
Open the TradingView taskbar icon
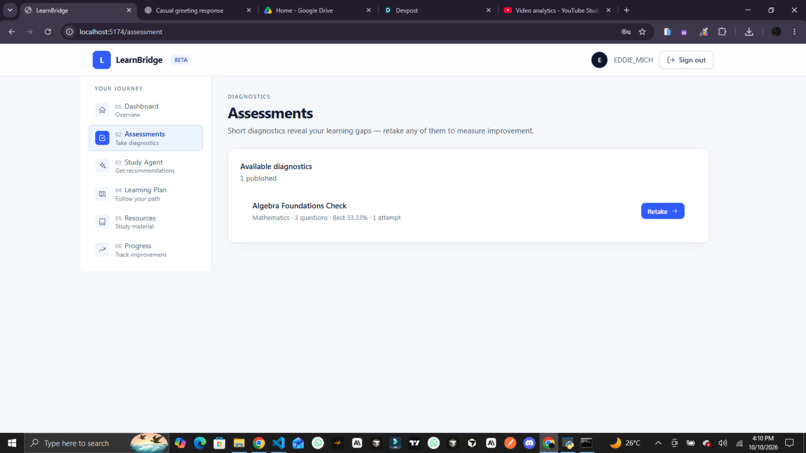pos(414,443)
